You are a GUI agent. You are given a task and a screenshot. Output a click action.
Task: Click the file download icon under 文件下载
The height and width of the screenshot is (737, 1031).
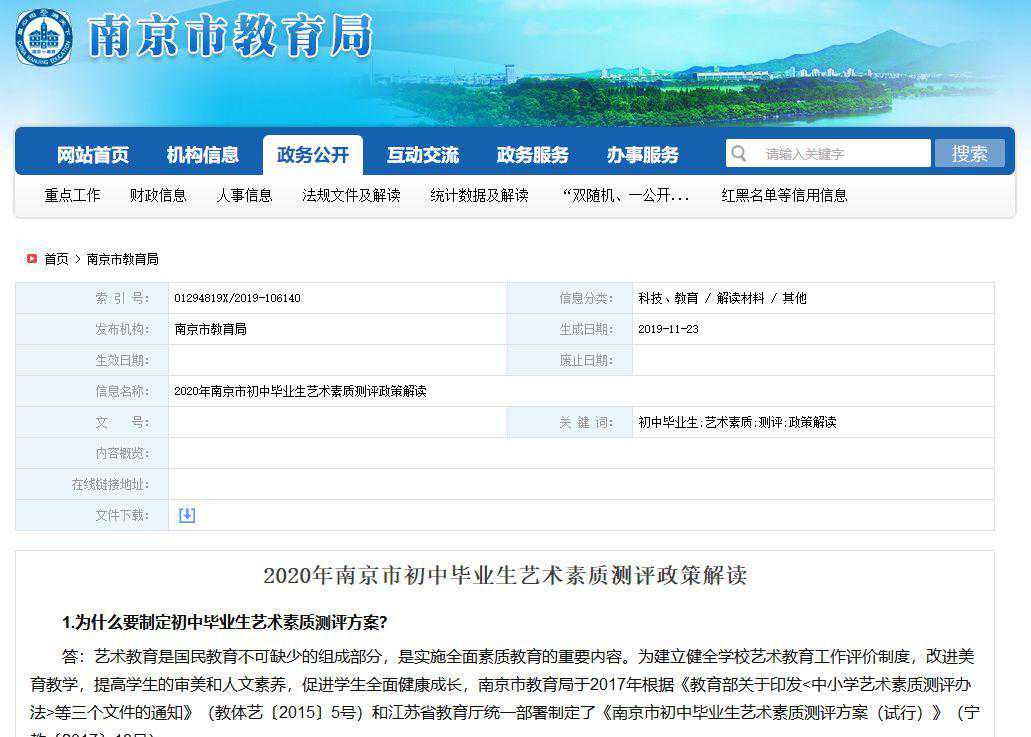pyautogui.click(x=186, y=514)
